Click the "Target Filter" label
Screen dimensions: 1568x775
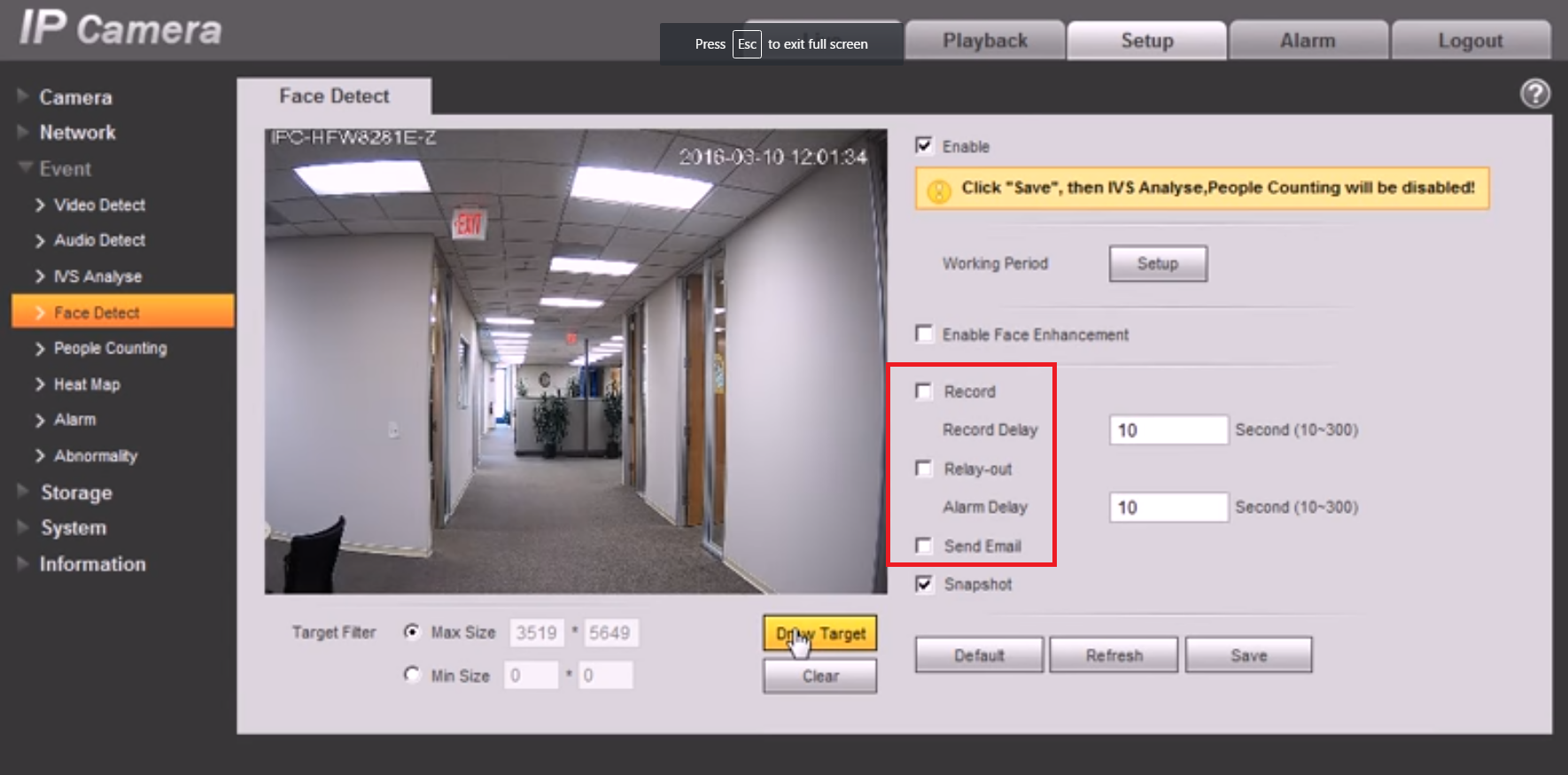[334, 632]
